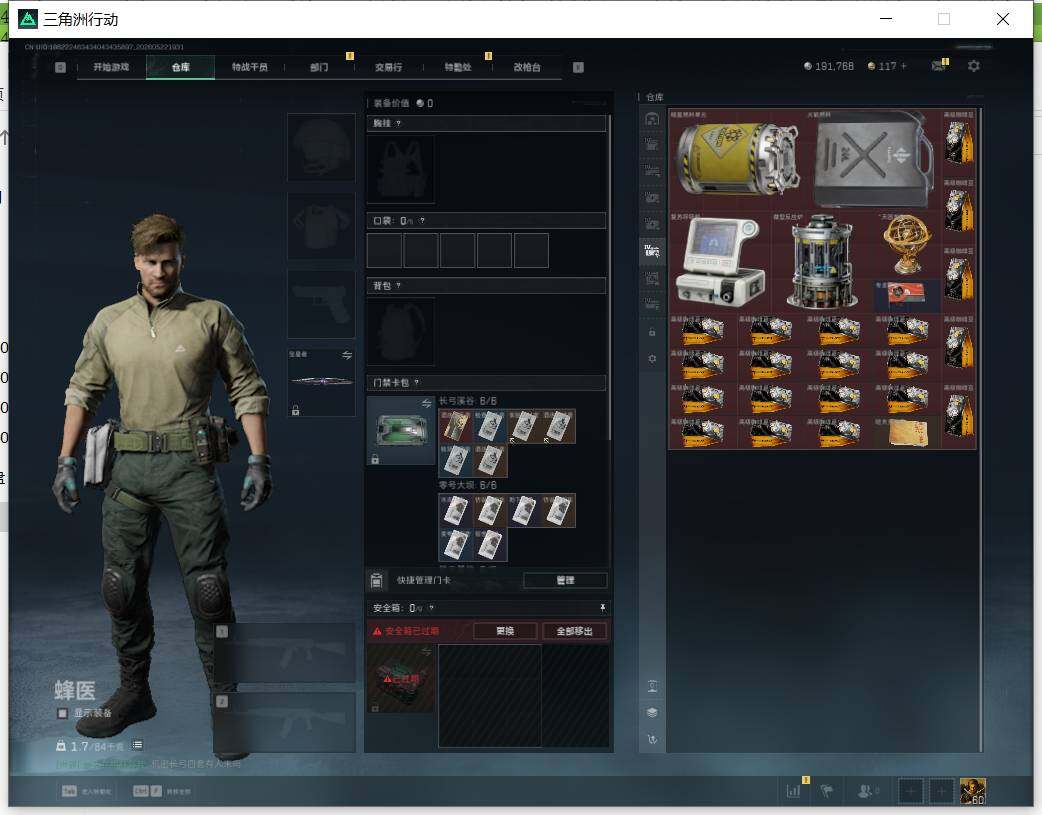Select the 微型反应炉 reactor item
Screen dimensions: 1042x815
tap(822, 263)
